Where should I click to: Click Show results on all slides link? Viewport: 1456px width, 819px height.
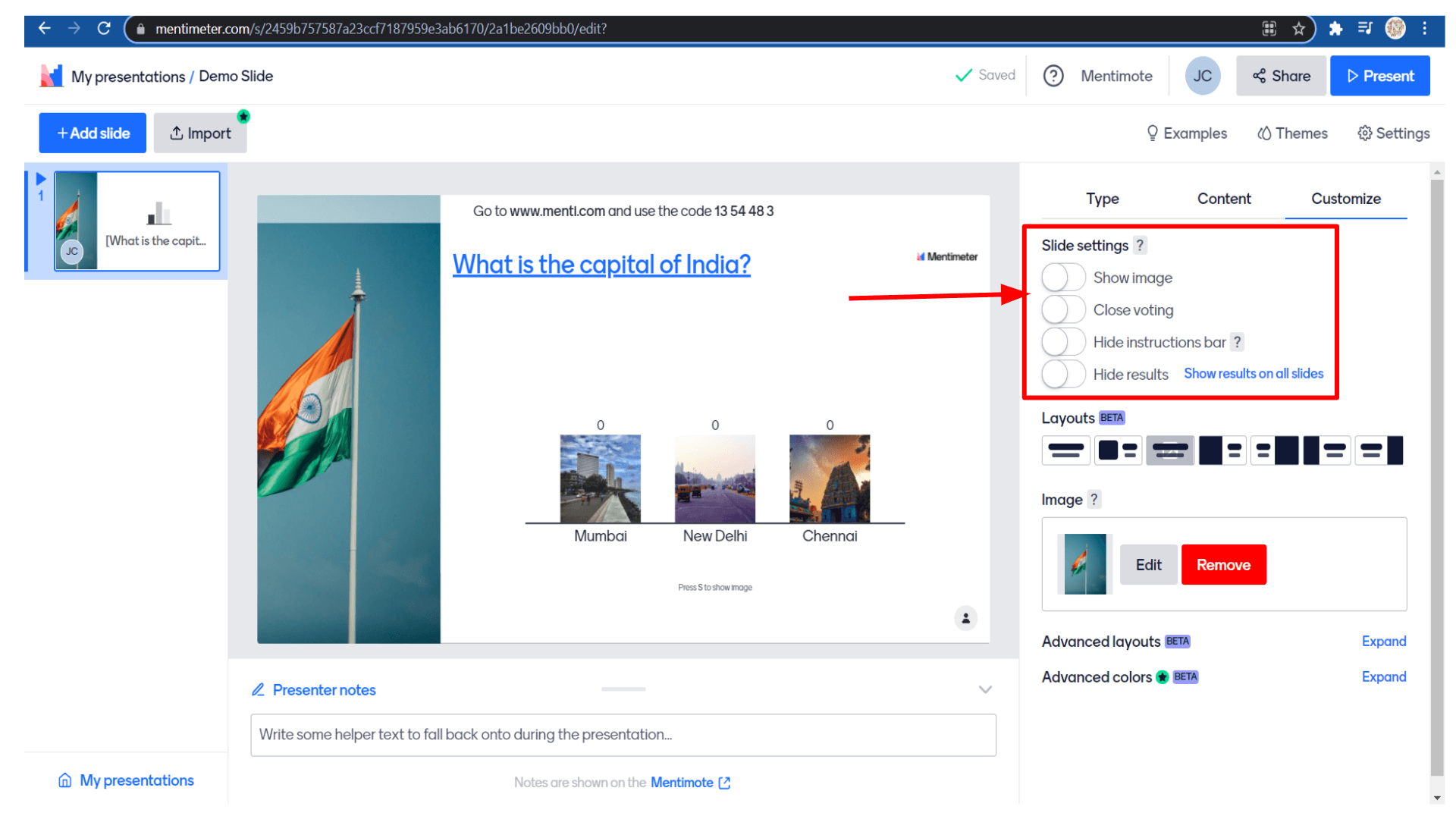point(1254,374)
